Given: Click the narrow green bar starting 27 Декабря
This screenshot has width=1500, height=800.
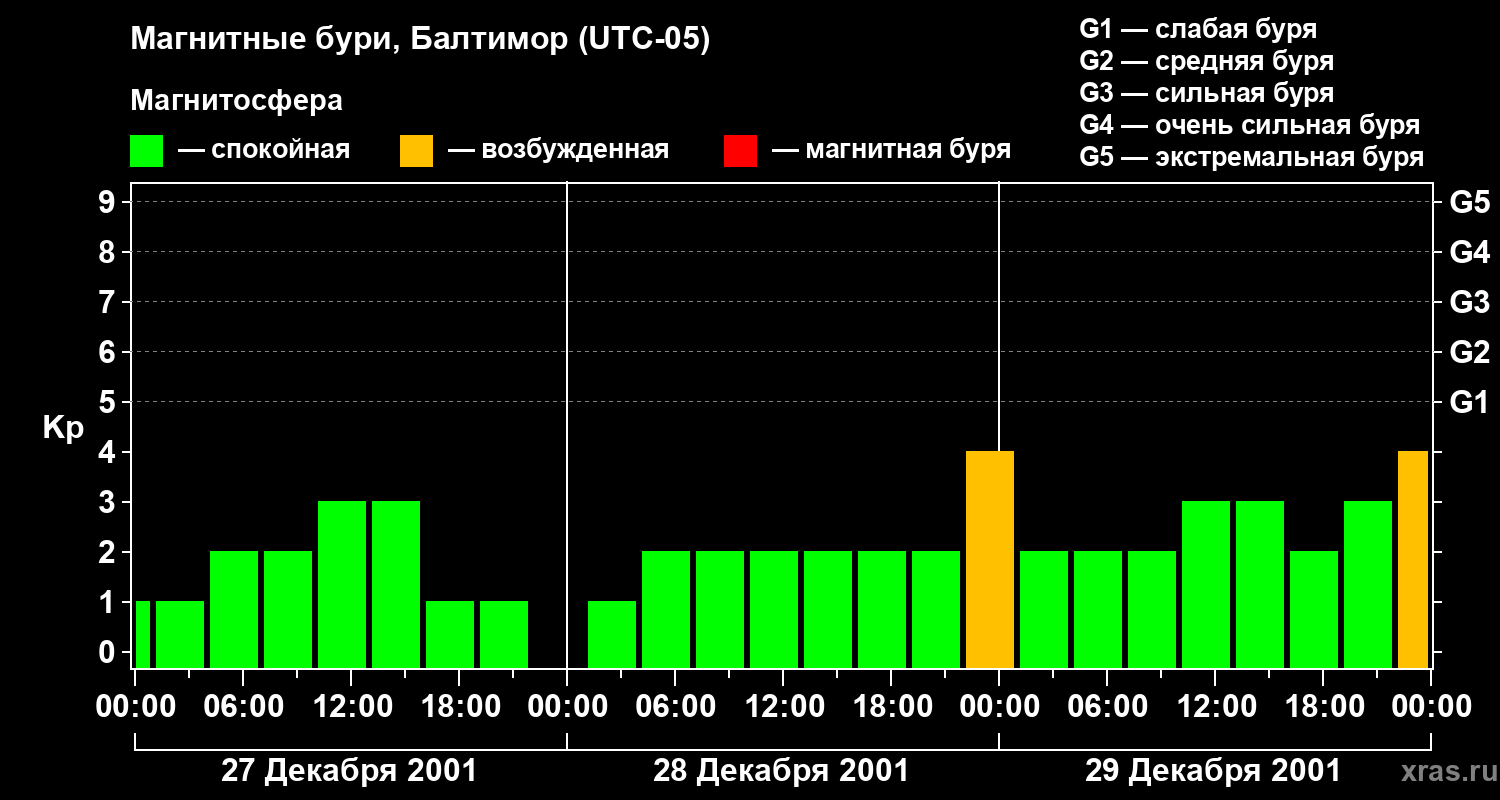Looking at the screenshot, I should [x=142, y=635].
